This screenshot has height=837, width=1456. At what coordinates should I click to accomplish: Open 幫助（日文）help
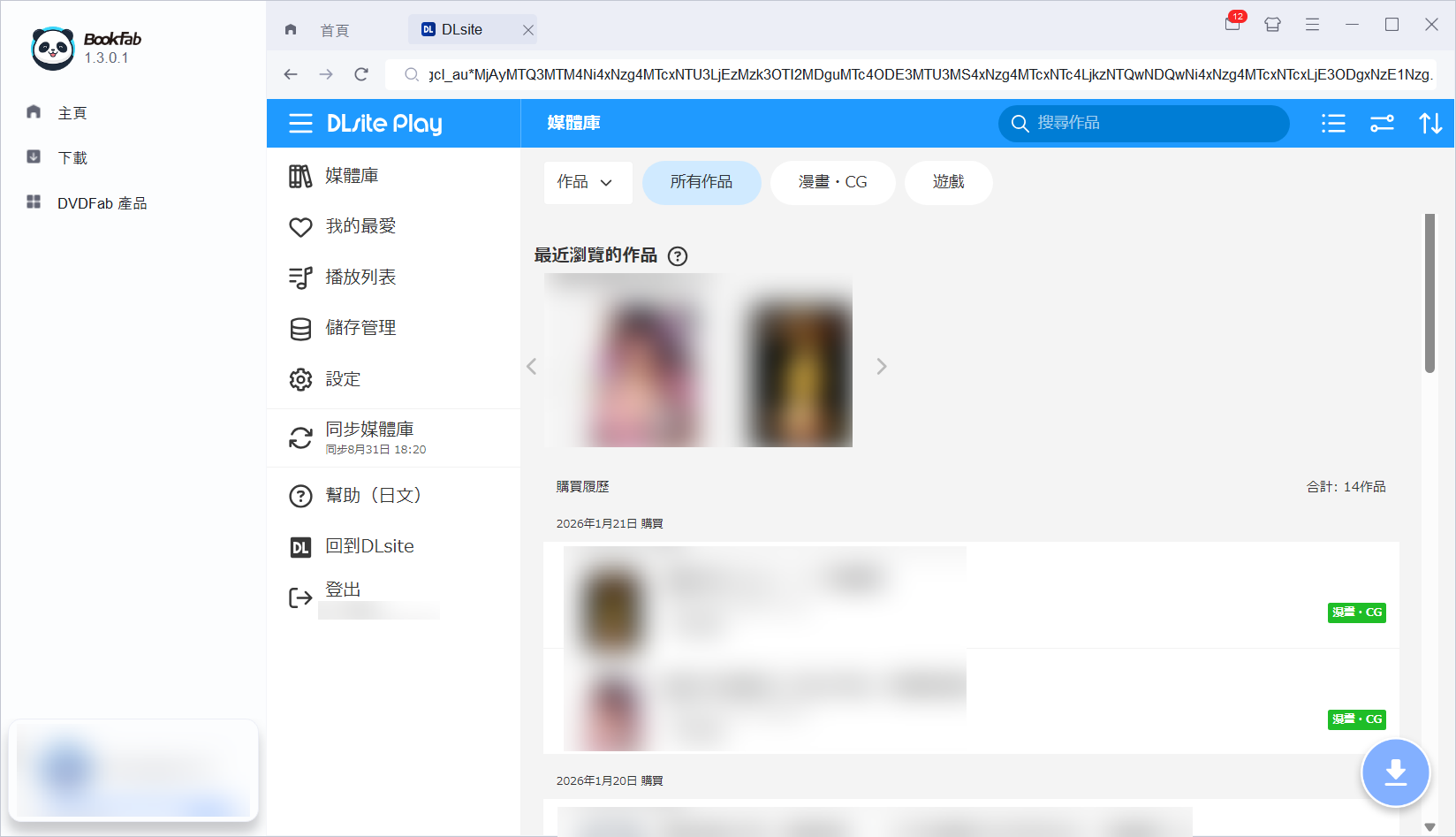pos(393,495)
